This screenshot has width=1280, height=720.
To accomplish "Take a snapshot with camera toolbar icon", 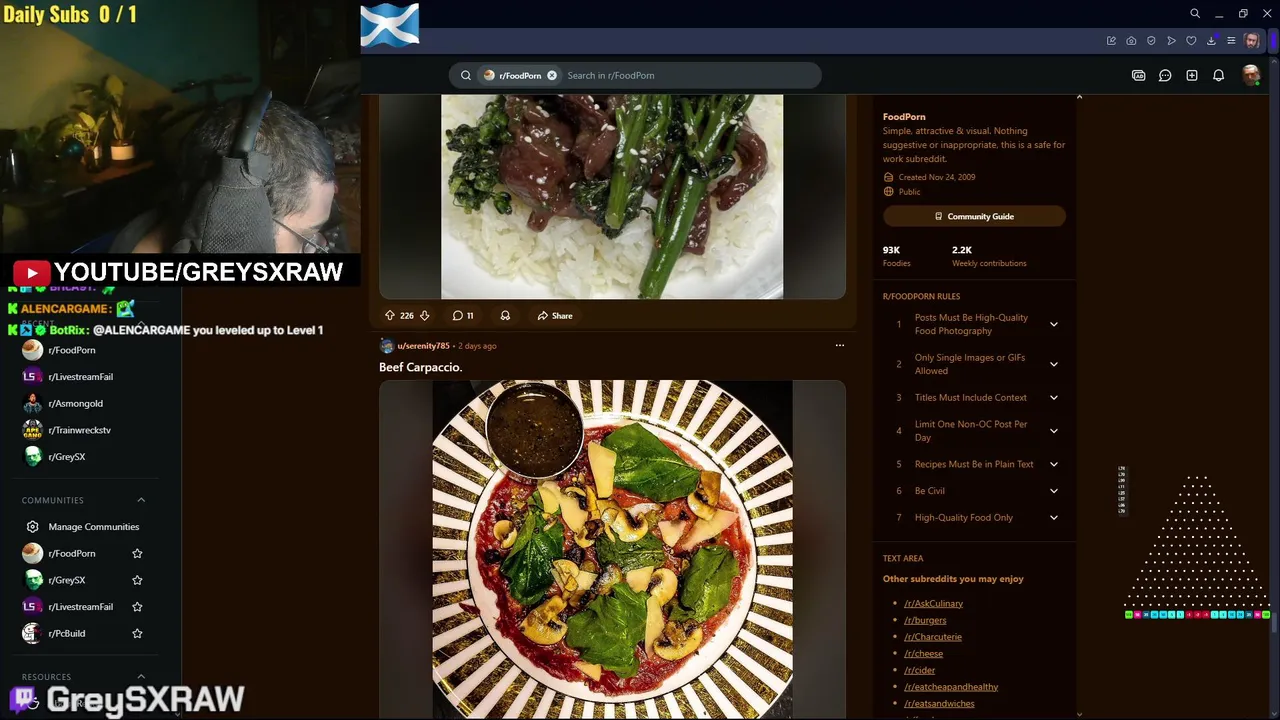I will (x=1131, y=41).
